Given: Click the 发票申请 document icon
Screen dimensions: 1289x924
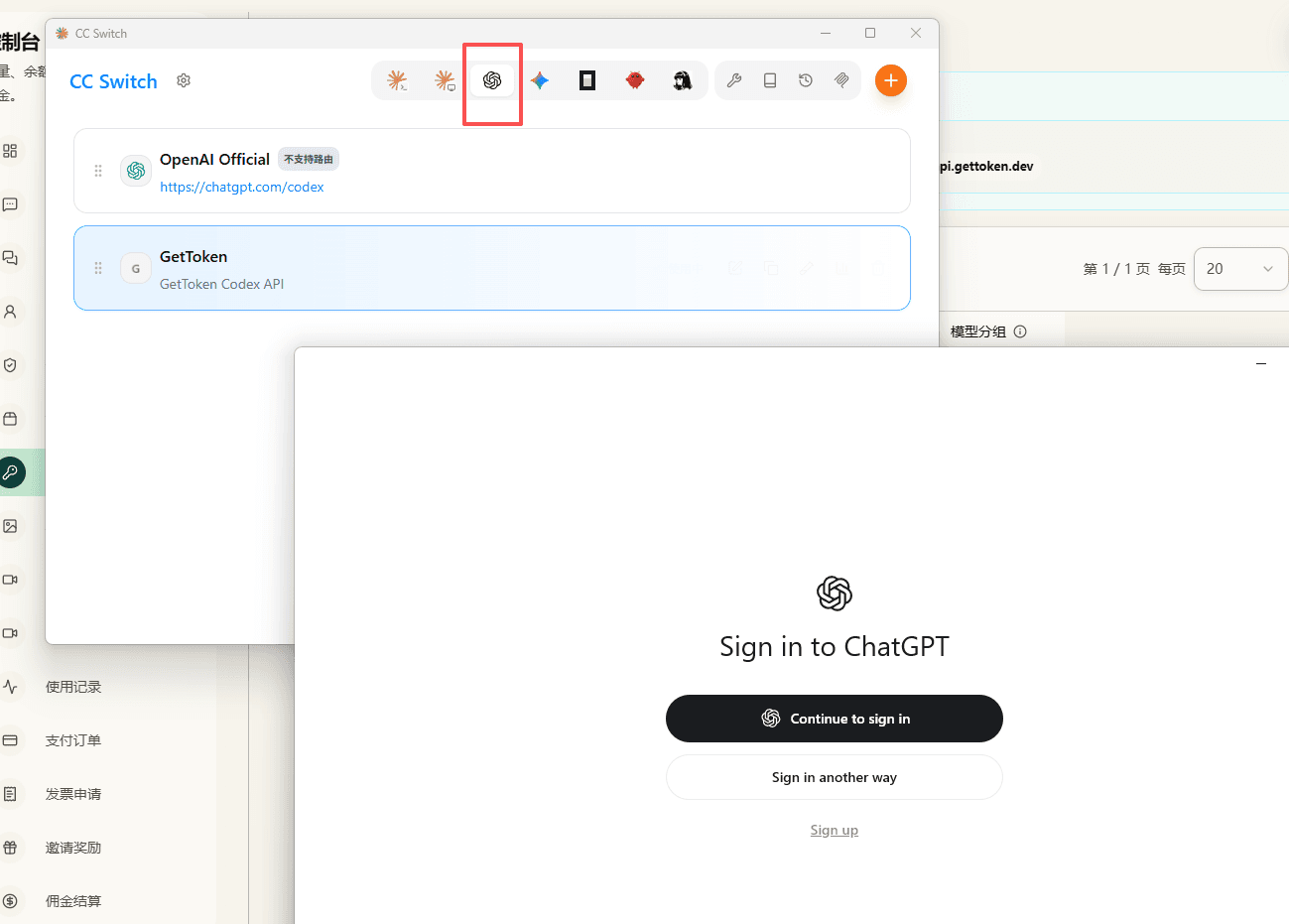Looking at the screenshot, I should [x=10, y=794].
